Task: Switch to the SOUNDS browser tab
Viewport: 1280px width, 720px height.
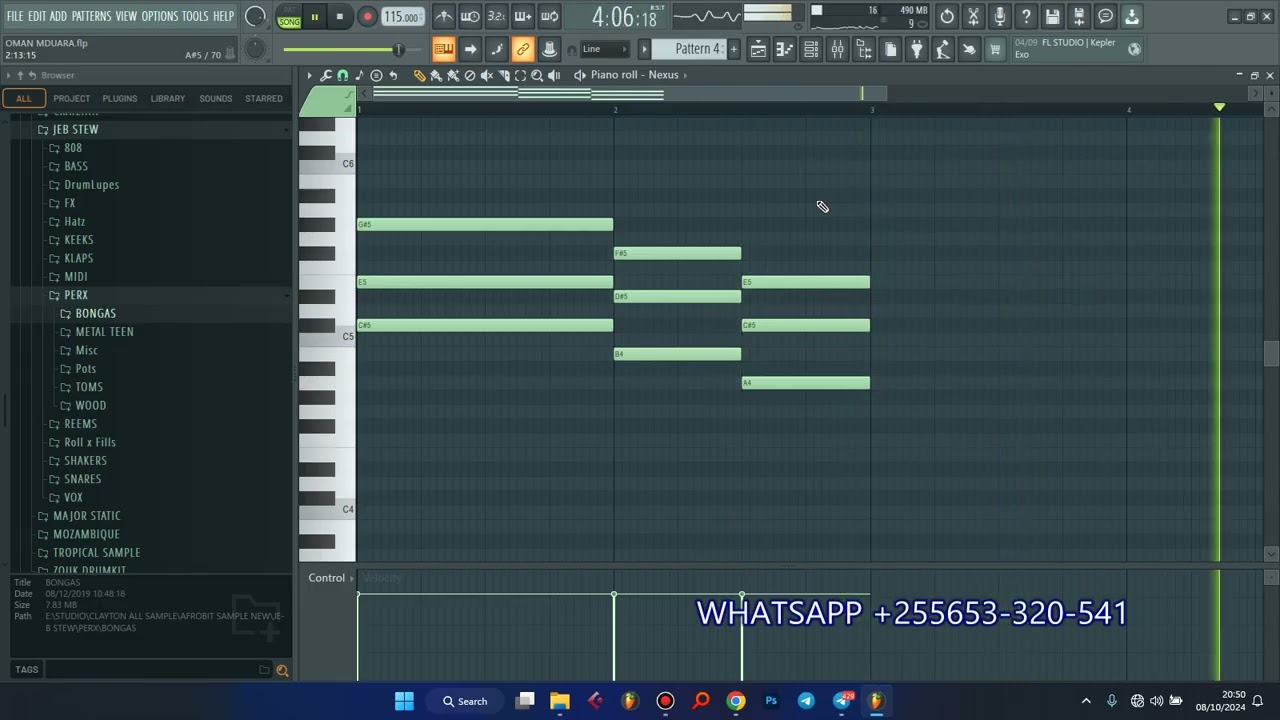Action: 215,98
